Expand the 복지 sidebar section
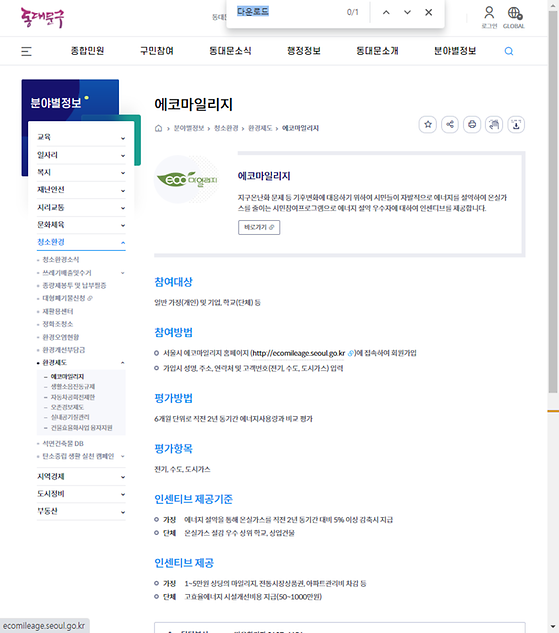The image size is (559, 633). [81, 172]
